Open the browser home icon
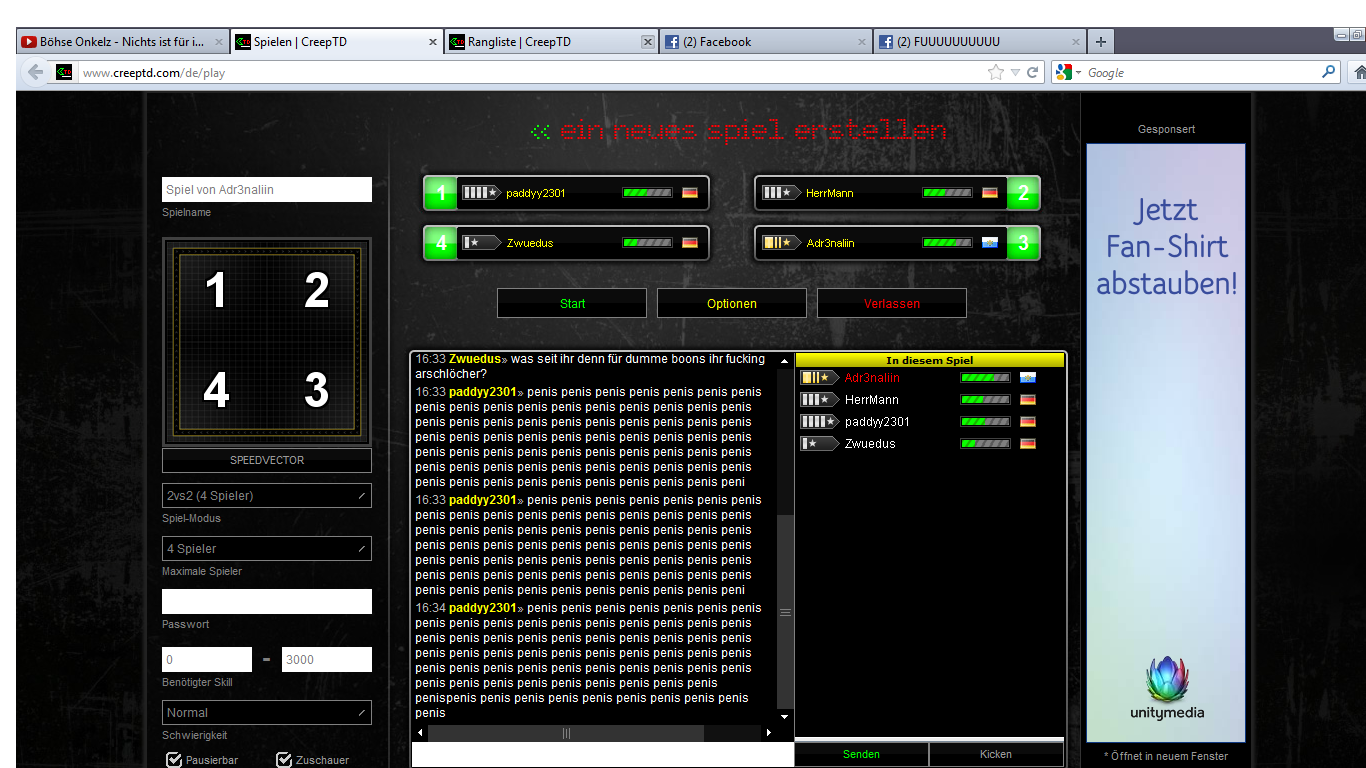Viewport: 1366px width, 768px height. pos(1359,72)
